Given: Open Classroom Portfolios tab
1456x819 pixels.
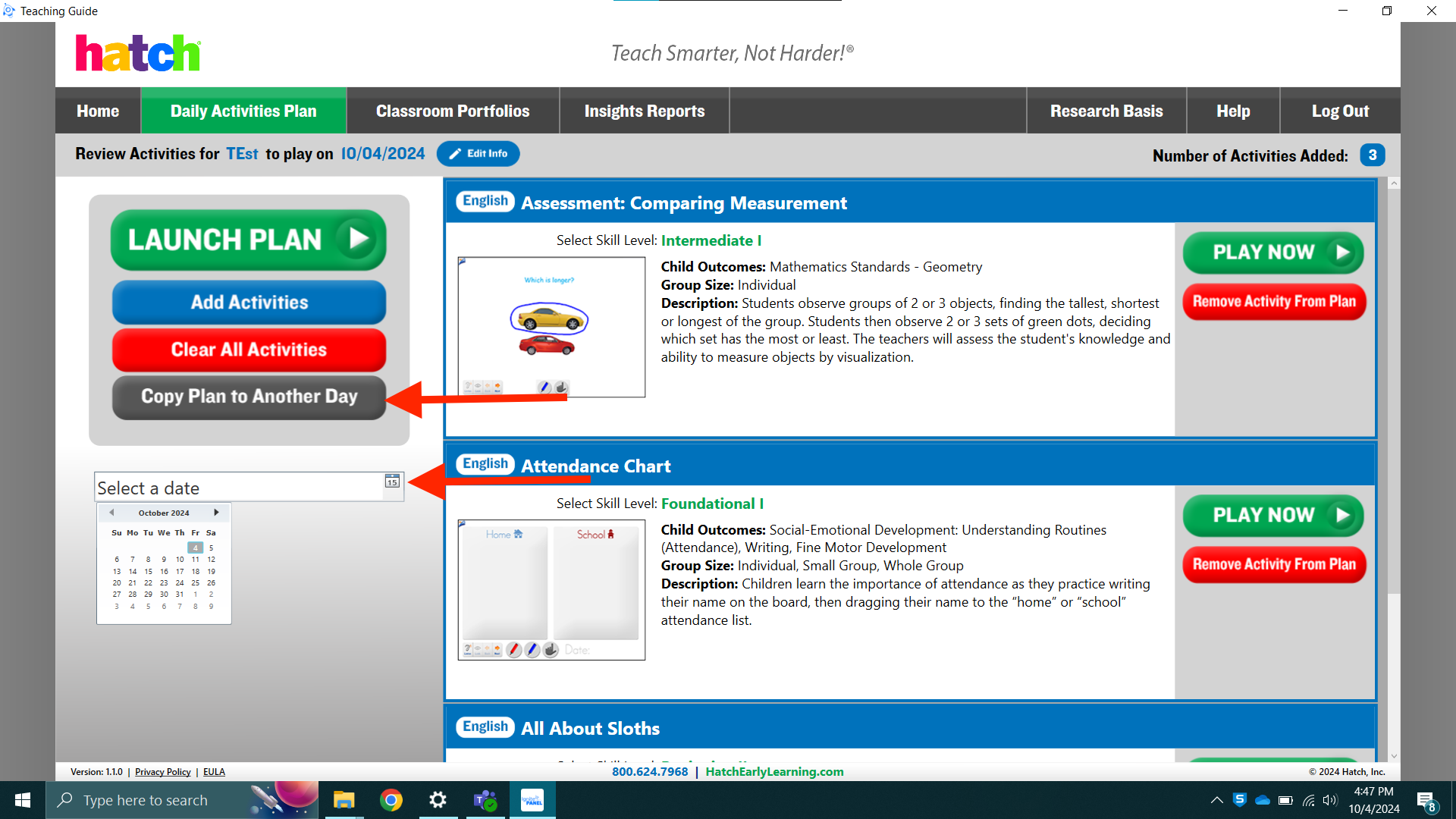Looking at the screenshot, I should tap(453, 111).
